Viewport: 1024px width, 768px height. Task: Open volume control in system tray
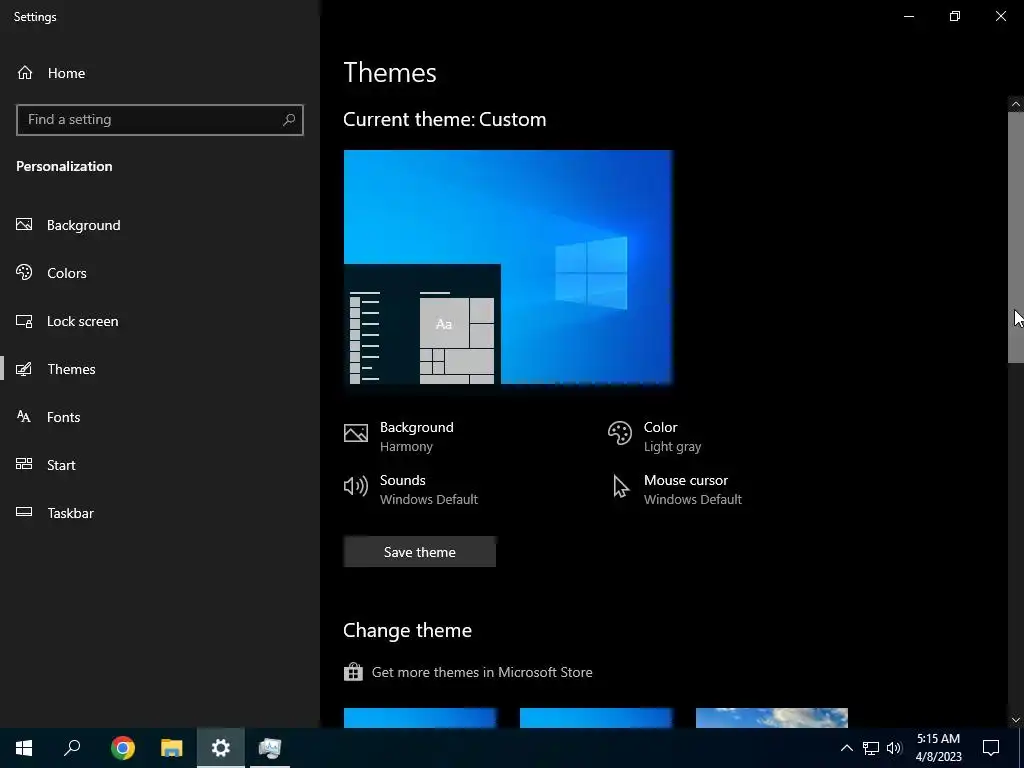click(894, 748)
